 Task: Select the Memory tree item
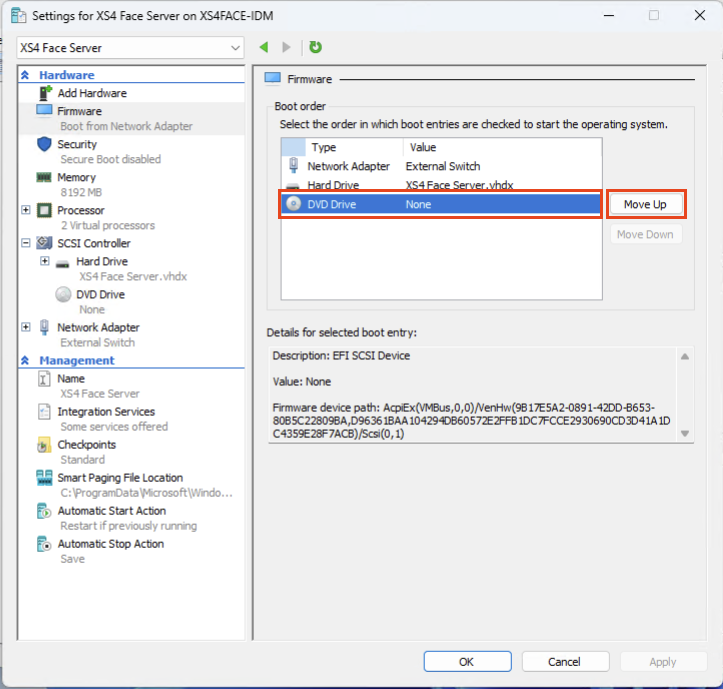click(x=77, y=178)
